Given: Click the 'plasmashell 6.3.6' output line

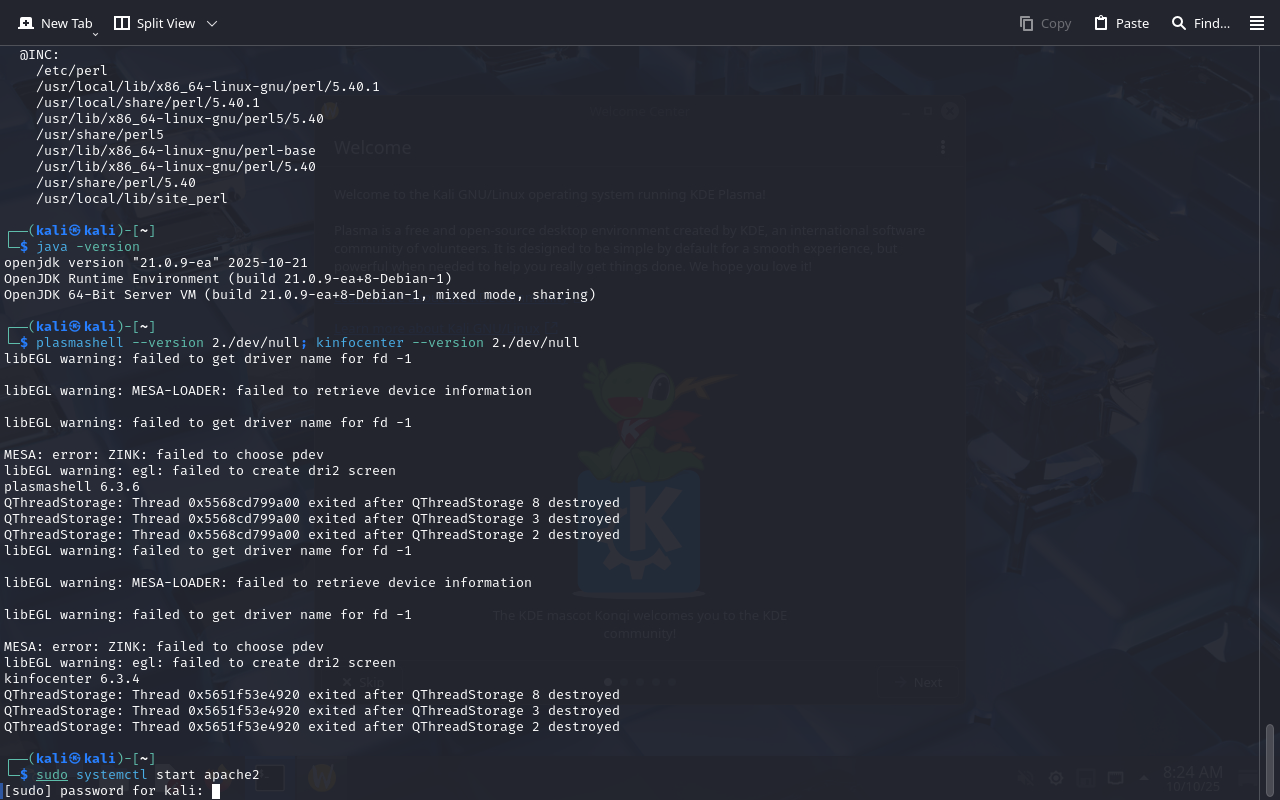Looking at the screenshot, I should point(72,487).
